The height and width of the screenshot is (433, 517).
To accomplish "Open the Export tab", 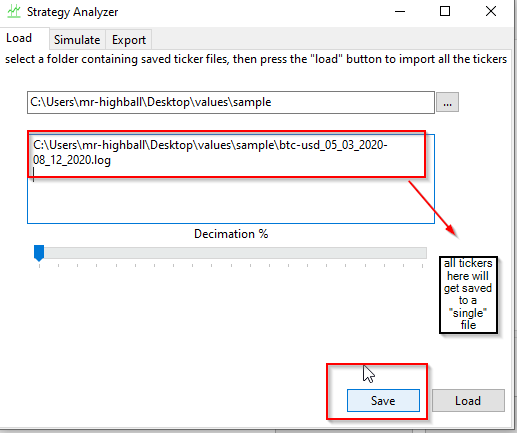I will [x=129, y=40].
